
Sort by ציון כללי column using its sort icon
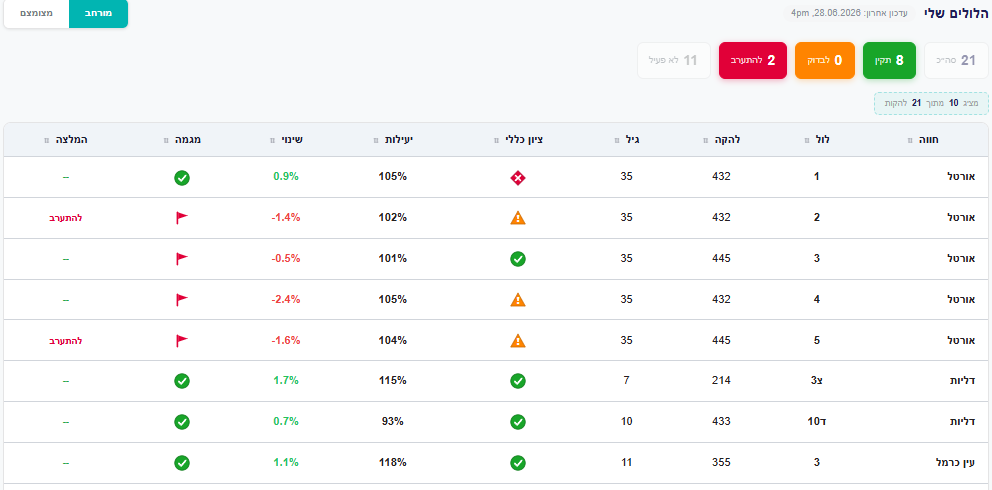click(x=497, y=140)
